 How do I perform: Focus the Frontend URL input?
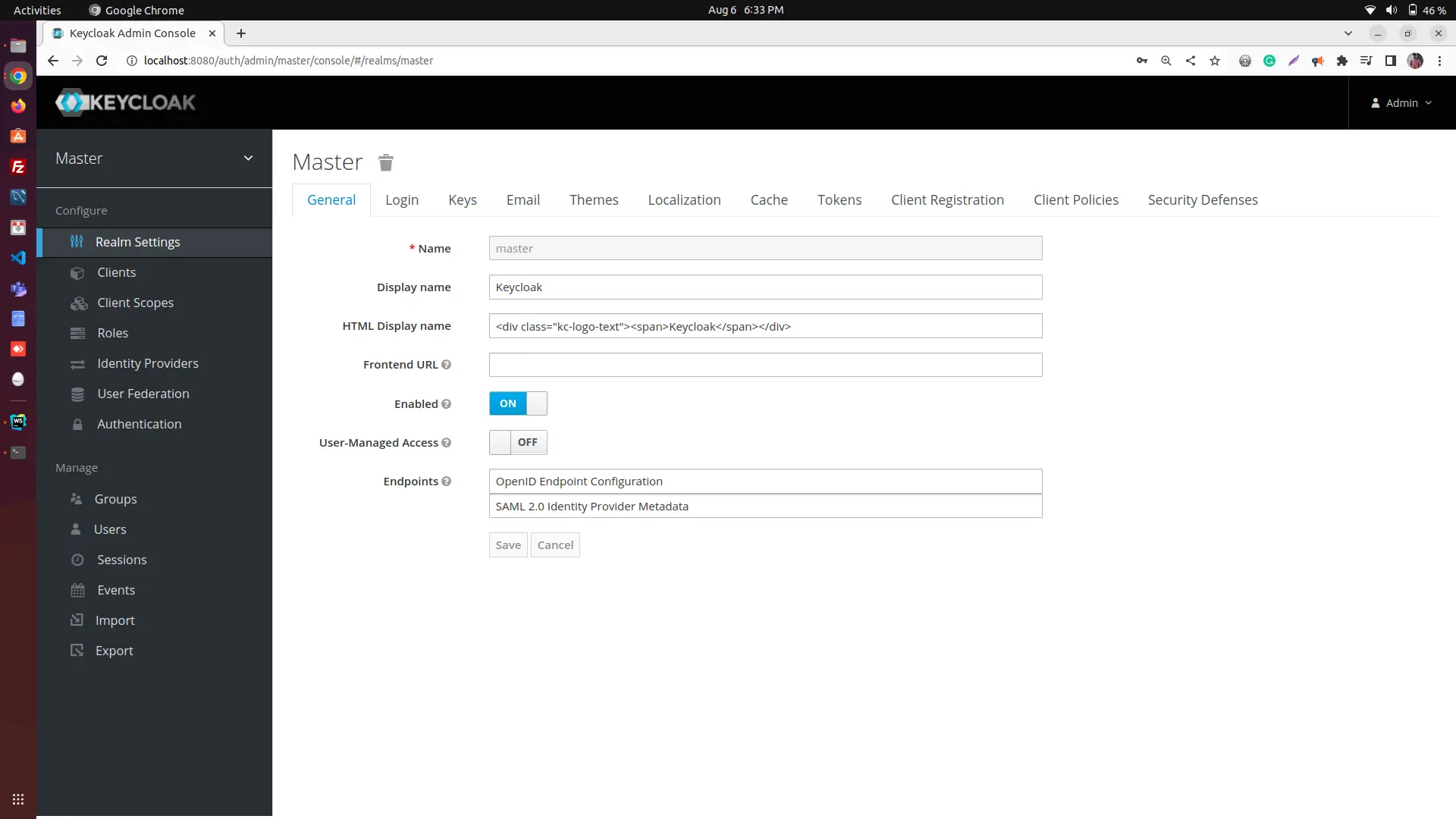[x=765, y=365]
